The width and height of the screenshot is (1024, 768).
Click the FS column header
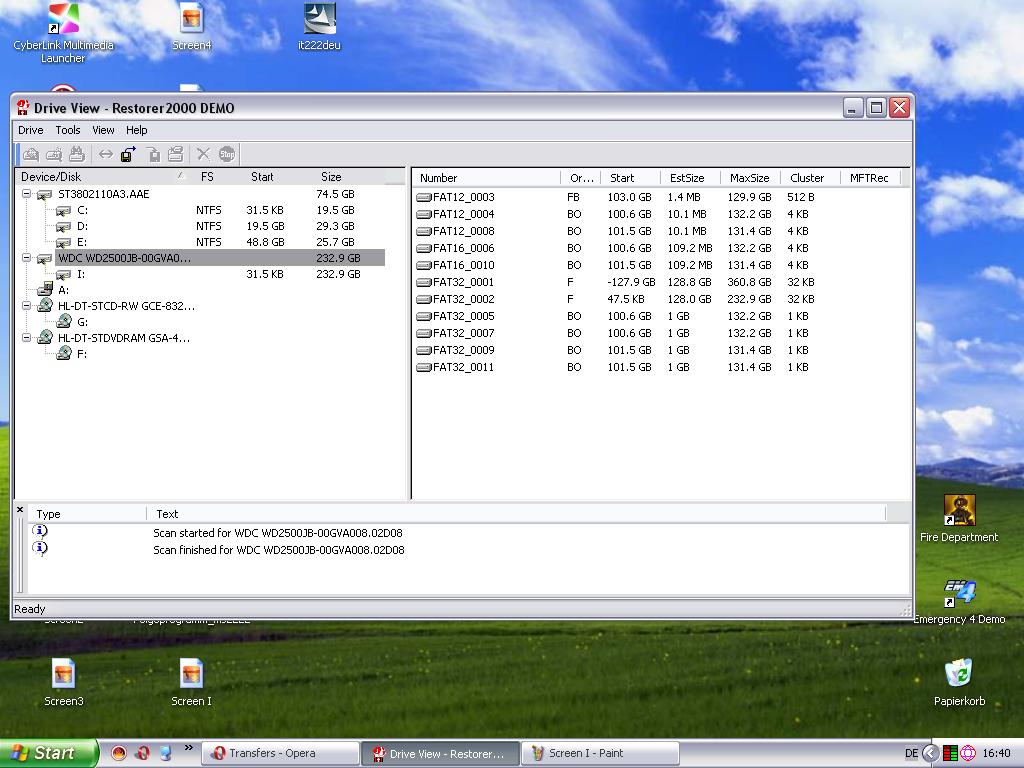click(207, 177)
